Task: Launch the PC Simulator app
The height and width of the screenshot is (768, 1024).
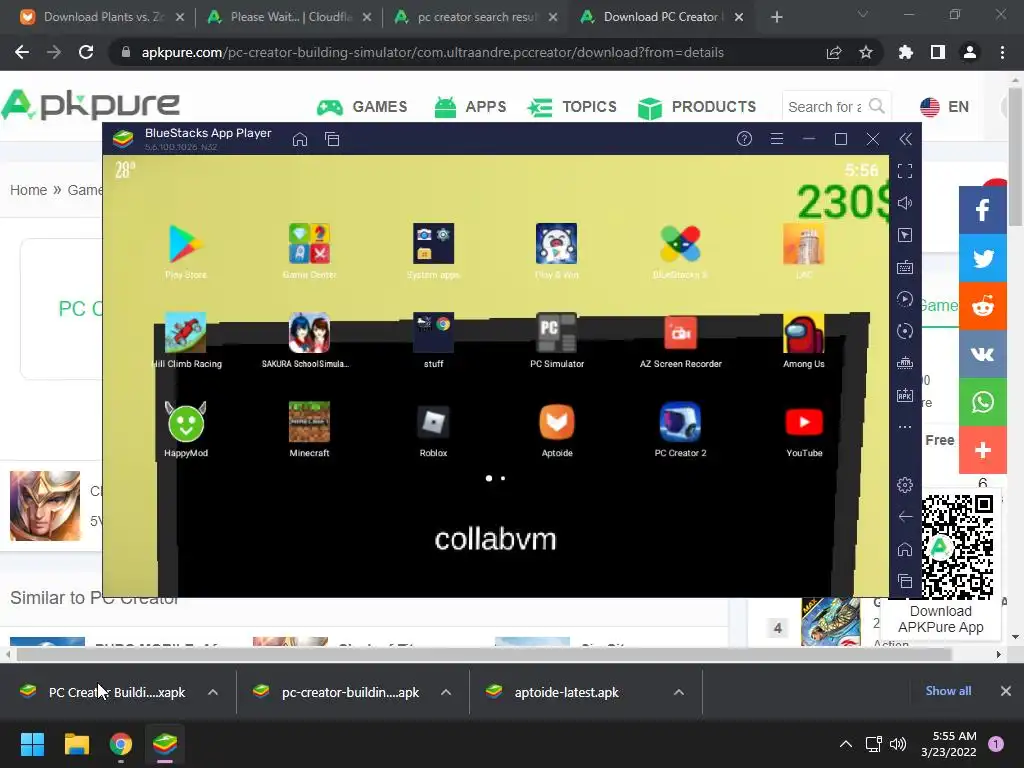Action: coord(556,332)
